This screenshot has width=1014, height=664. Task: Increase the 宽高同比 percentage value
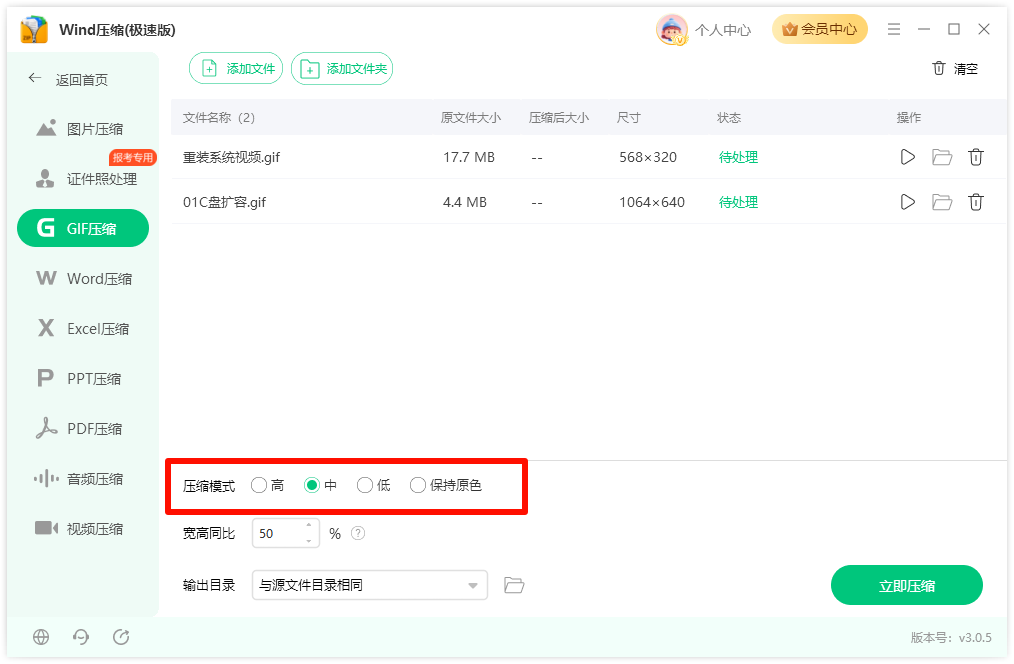pyautogui.click(x=309, y=526)
